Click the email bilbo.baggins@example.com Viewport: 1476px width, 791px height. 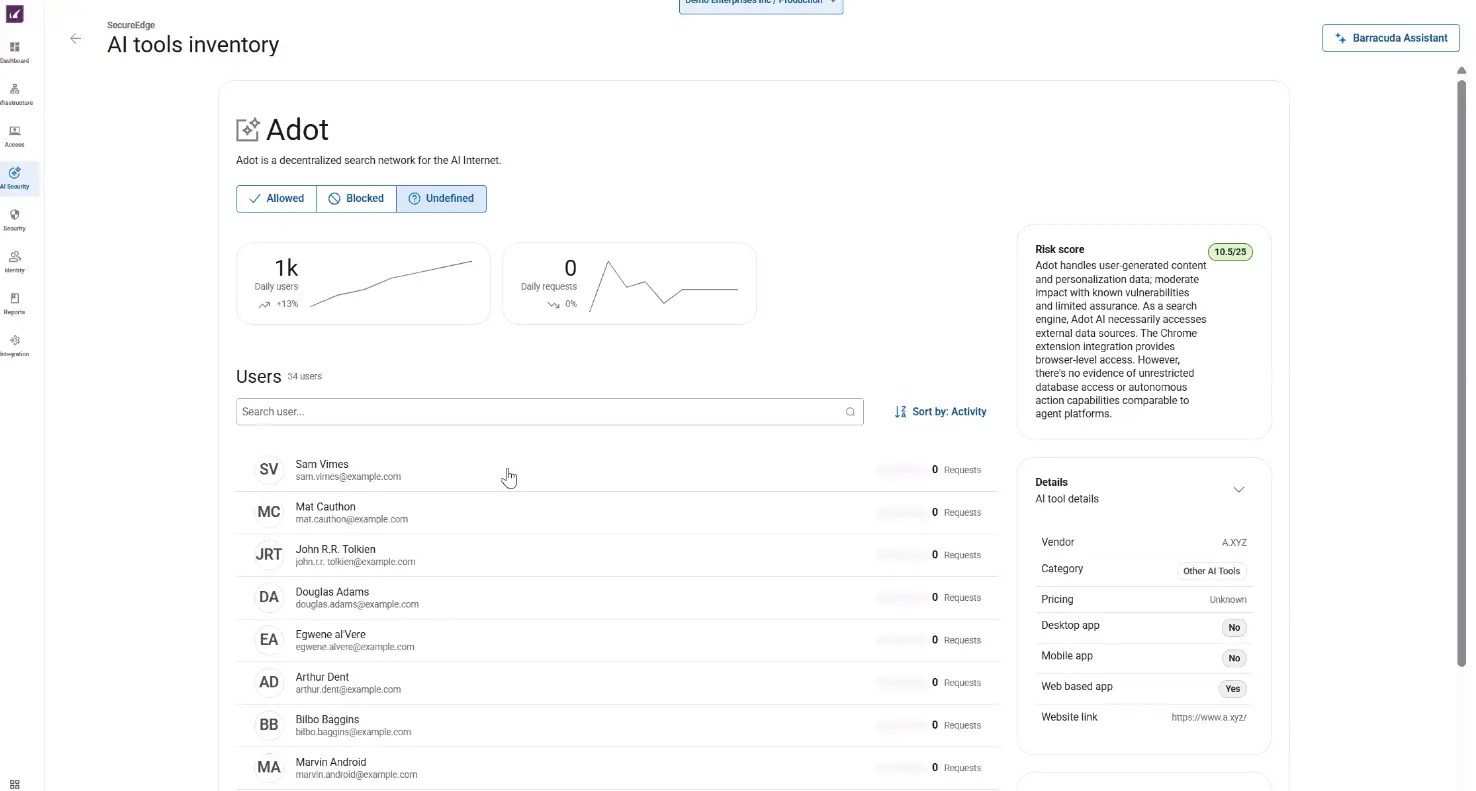353,732
